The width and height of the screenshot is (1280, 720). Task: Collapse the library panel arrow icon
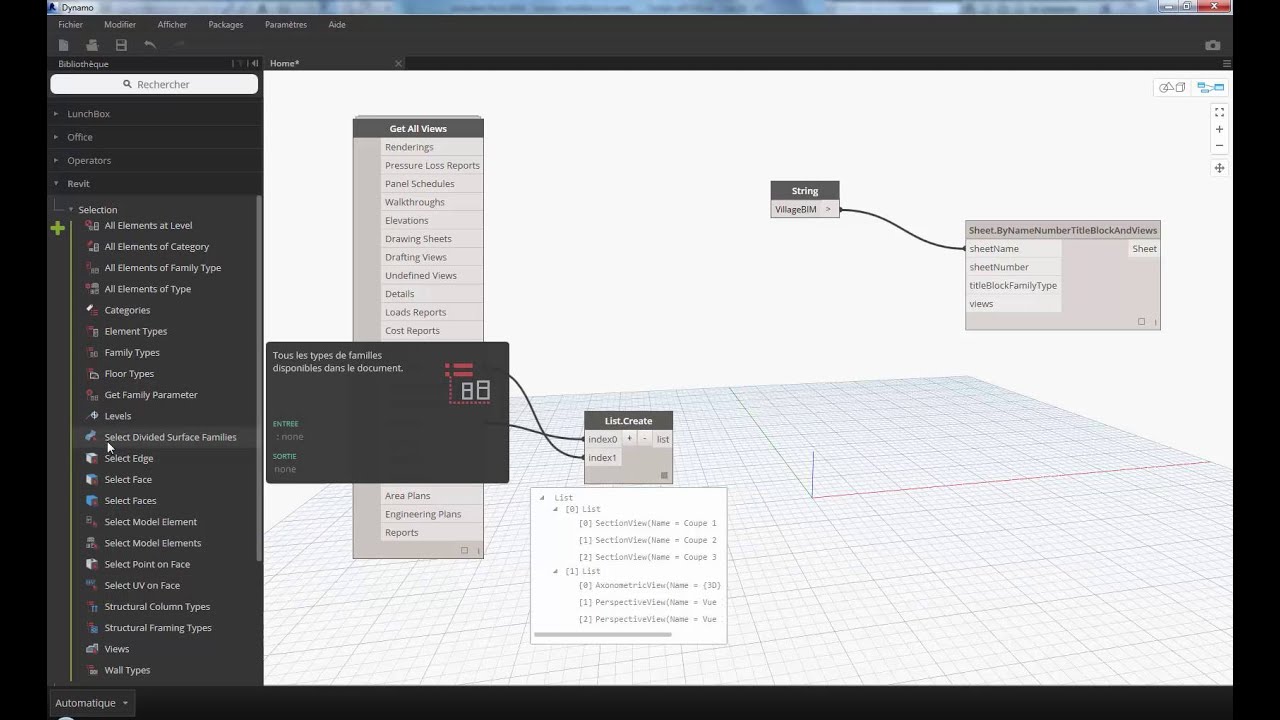(x=254, y=63)
